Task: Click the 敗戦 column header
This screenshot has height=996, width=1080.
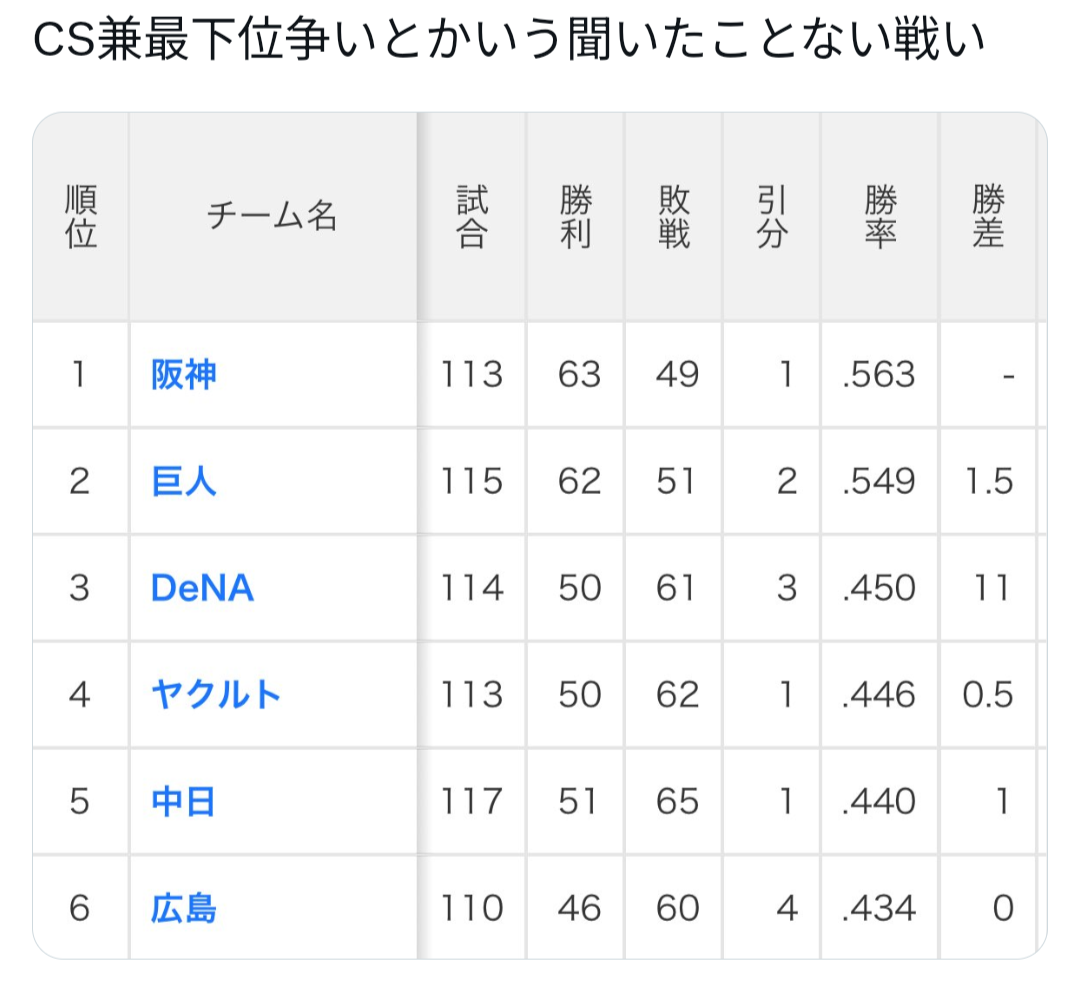Action: click(x=674, y=216)
